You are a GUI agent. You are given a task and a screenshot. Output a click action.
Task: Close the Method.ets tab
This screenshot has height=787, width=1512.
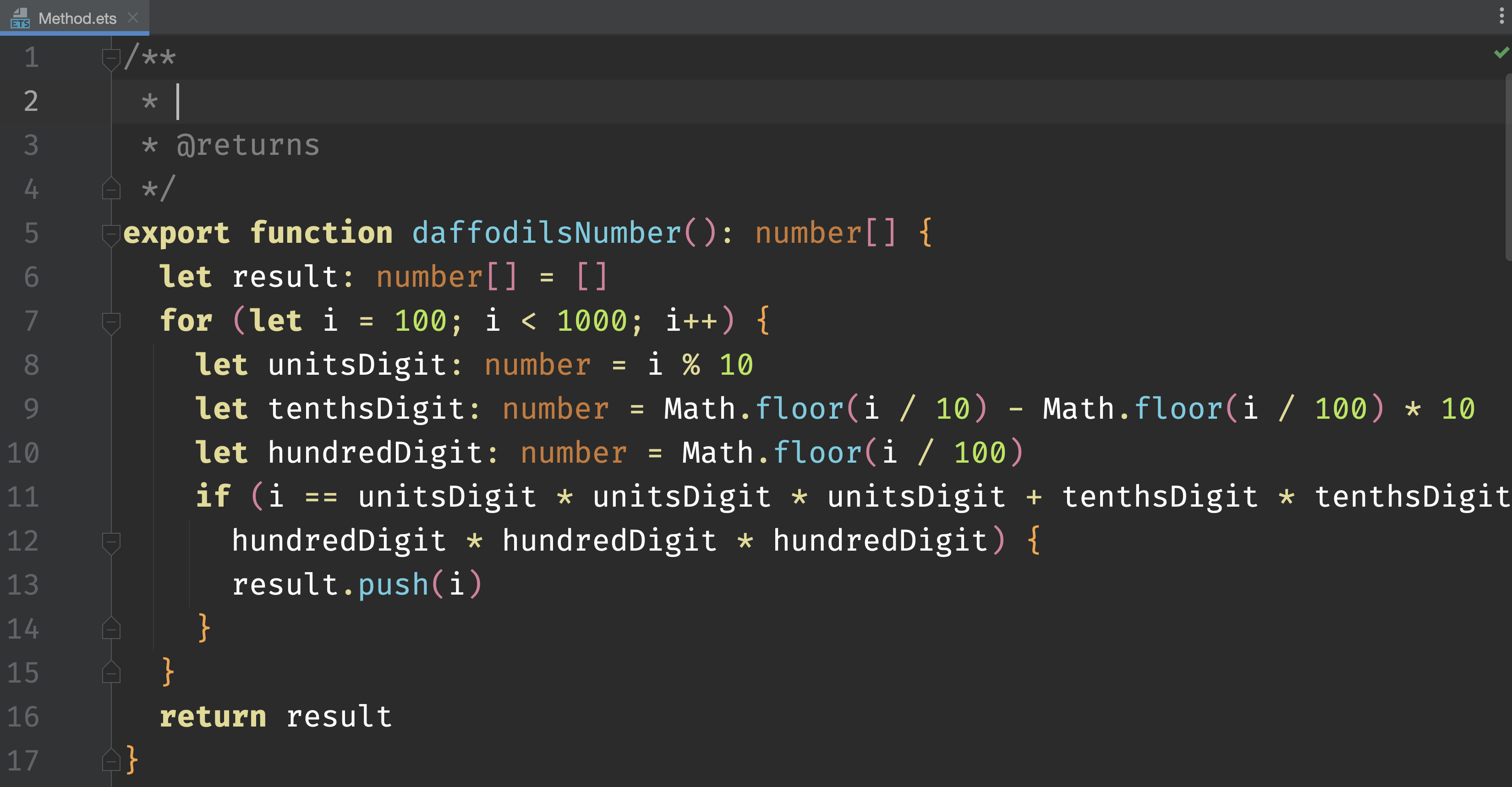point(133,17)
